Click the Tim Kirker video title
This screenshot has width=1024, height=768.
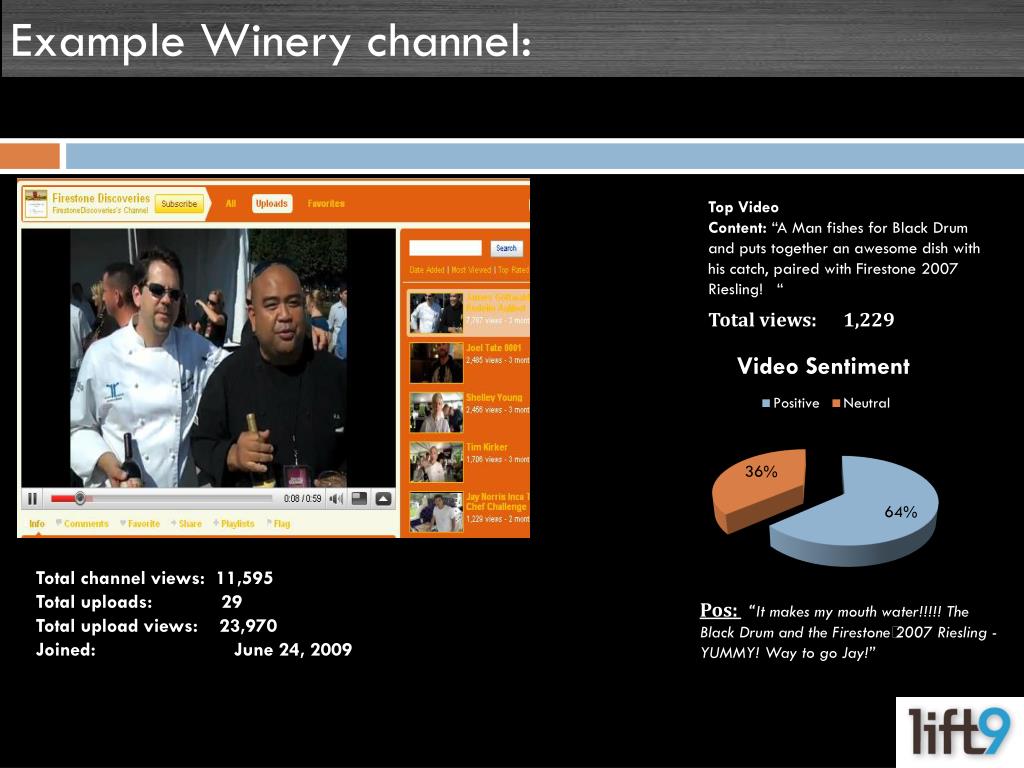coord(487,447)
